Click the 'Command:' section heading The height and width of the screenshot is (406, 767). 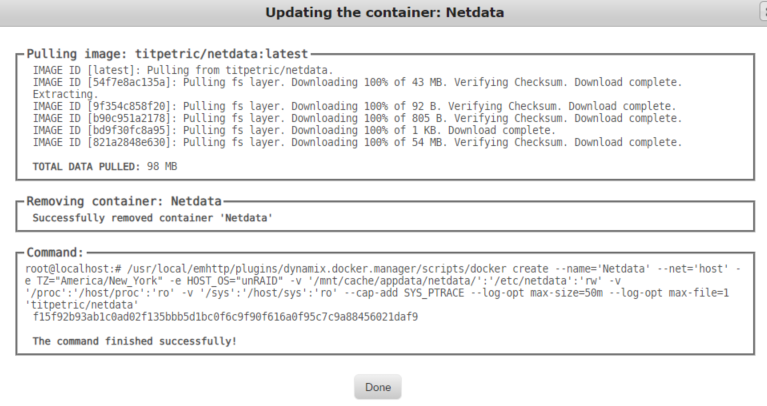tap(55, 252)
